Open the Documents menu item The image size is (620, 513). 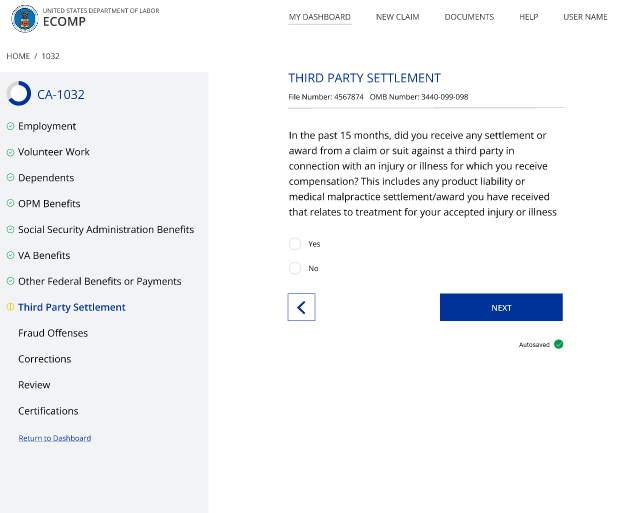pos(469,17)
